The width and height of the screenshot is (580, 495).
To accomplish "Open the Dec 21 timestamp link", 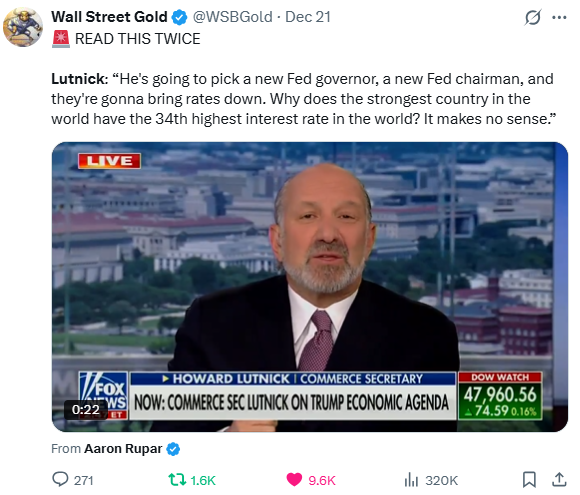I will [x=308, y=17].
